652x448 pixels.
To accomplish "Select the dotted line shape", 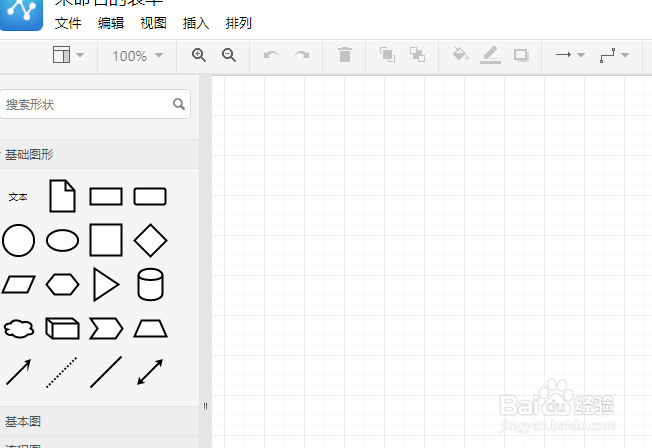I will 62,372.
